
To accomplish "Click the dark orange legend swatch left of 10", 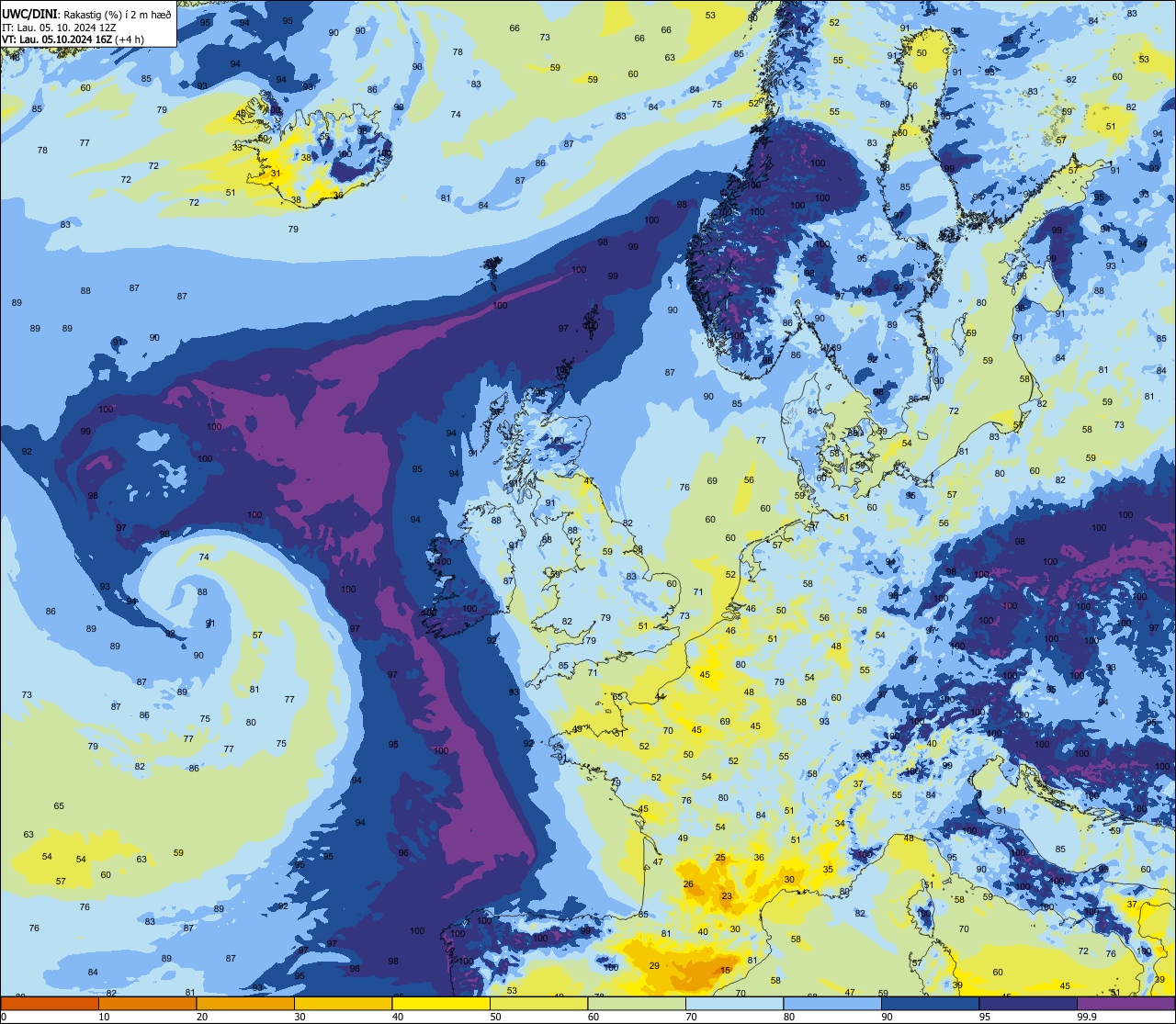I will point(50,1003).
